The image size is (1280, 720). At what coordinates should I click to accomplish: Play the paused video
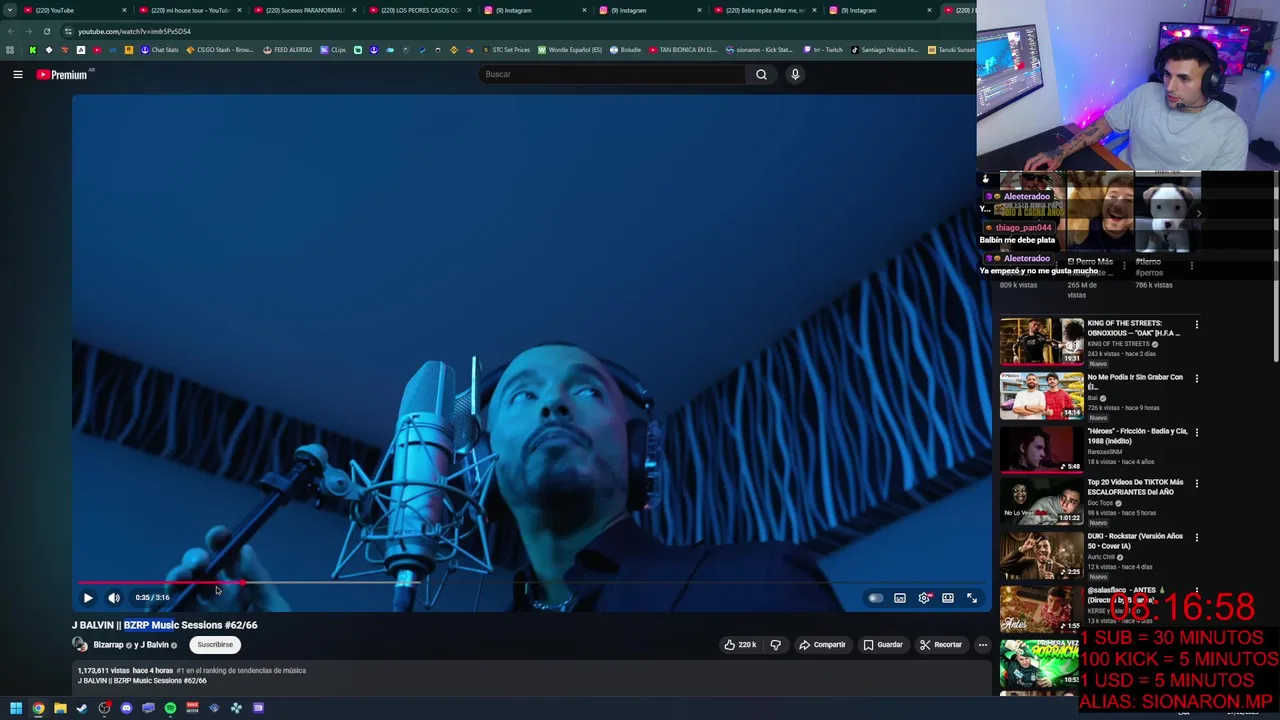pos(88,598)
